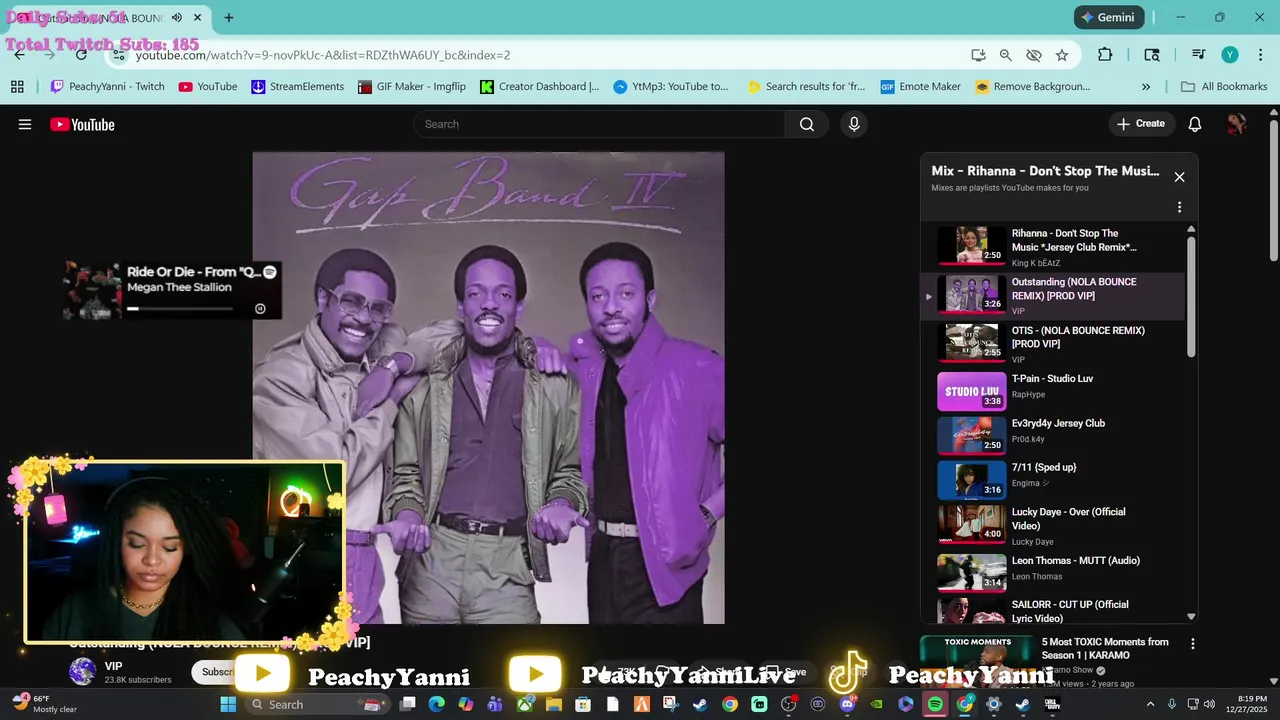Focus the YouTube search box
The width and height of the screenshot is (1280, 720).
click(x=600, y=124)
